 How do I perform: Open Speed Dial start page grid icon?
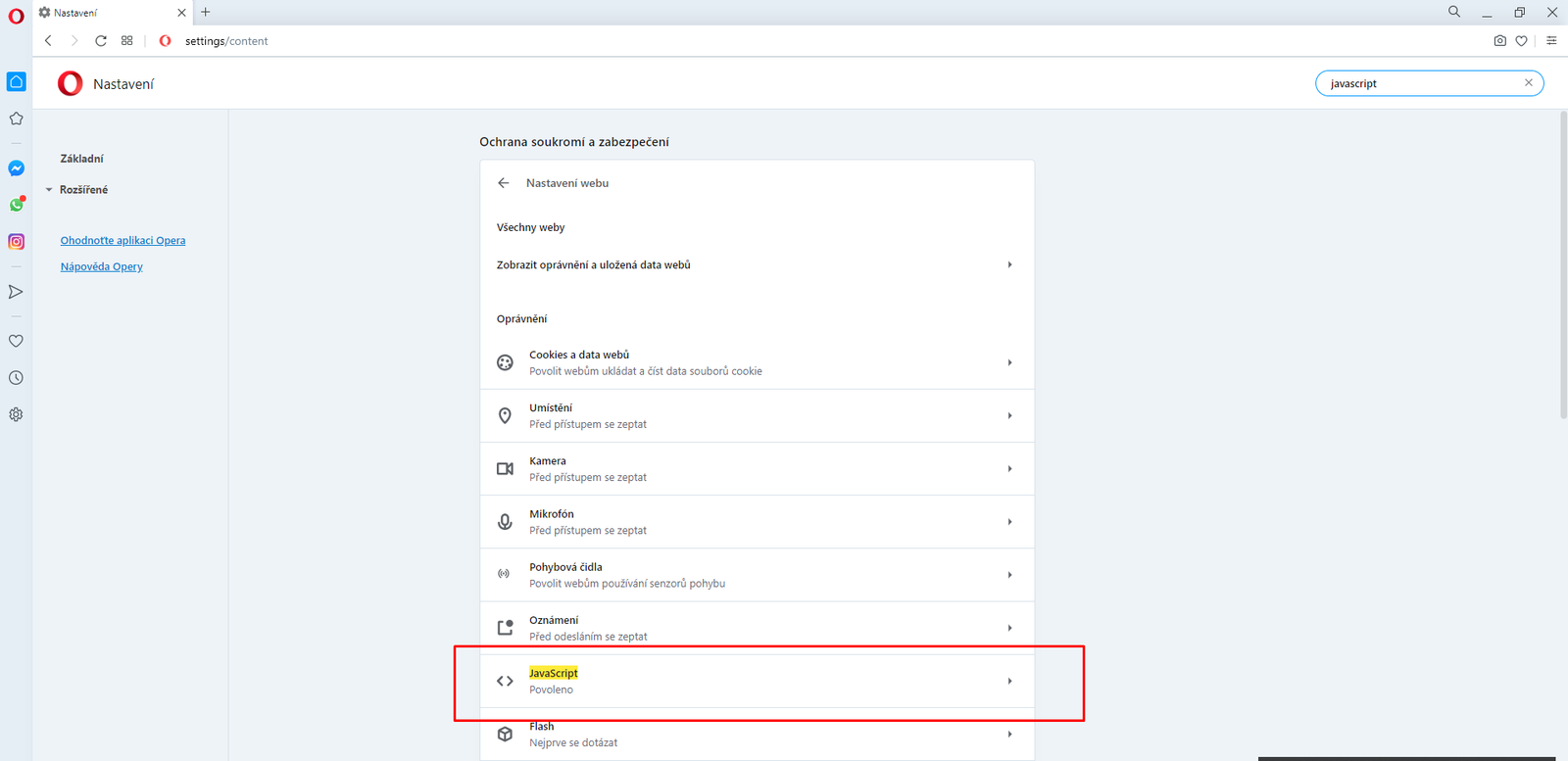point(127,41)
